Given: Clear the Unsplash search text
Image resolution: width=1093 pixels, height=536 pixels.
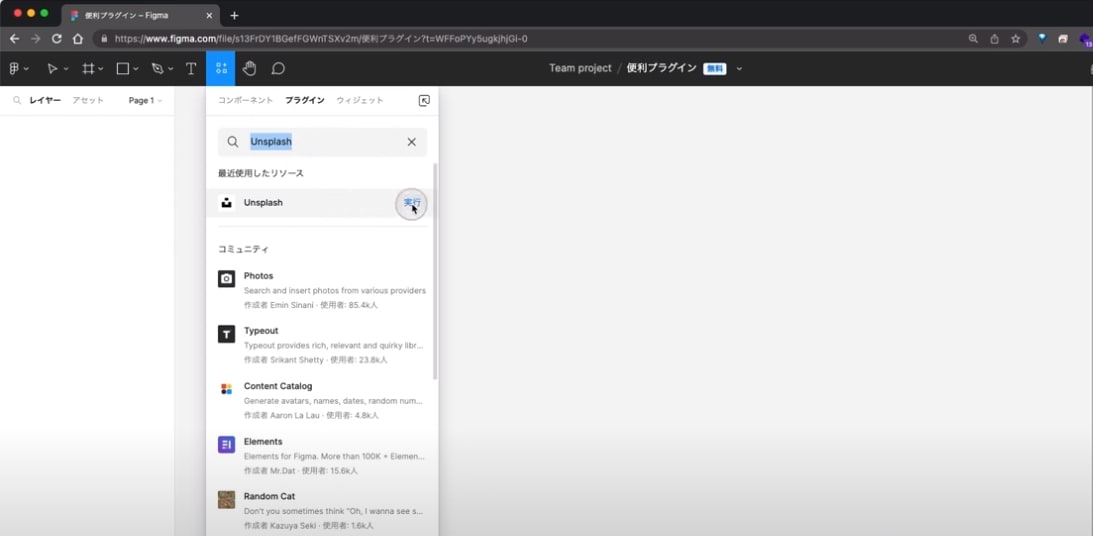Looking at the screenshot, I should (x=411, y=142).
